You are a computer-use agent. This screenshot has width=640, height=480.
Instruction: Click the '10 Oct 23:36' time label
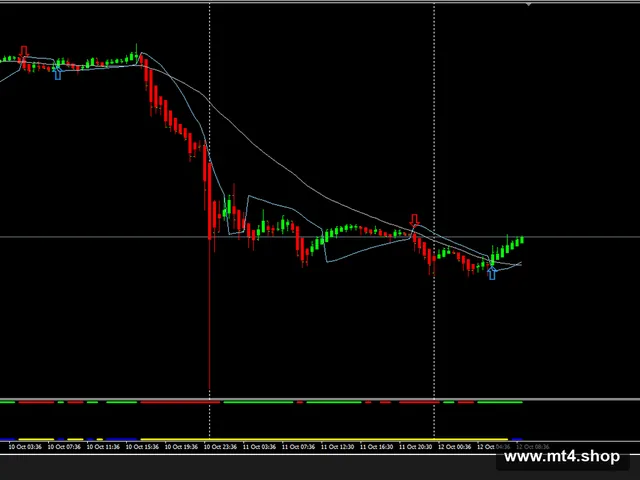[220, 447]
